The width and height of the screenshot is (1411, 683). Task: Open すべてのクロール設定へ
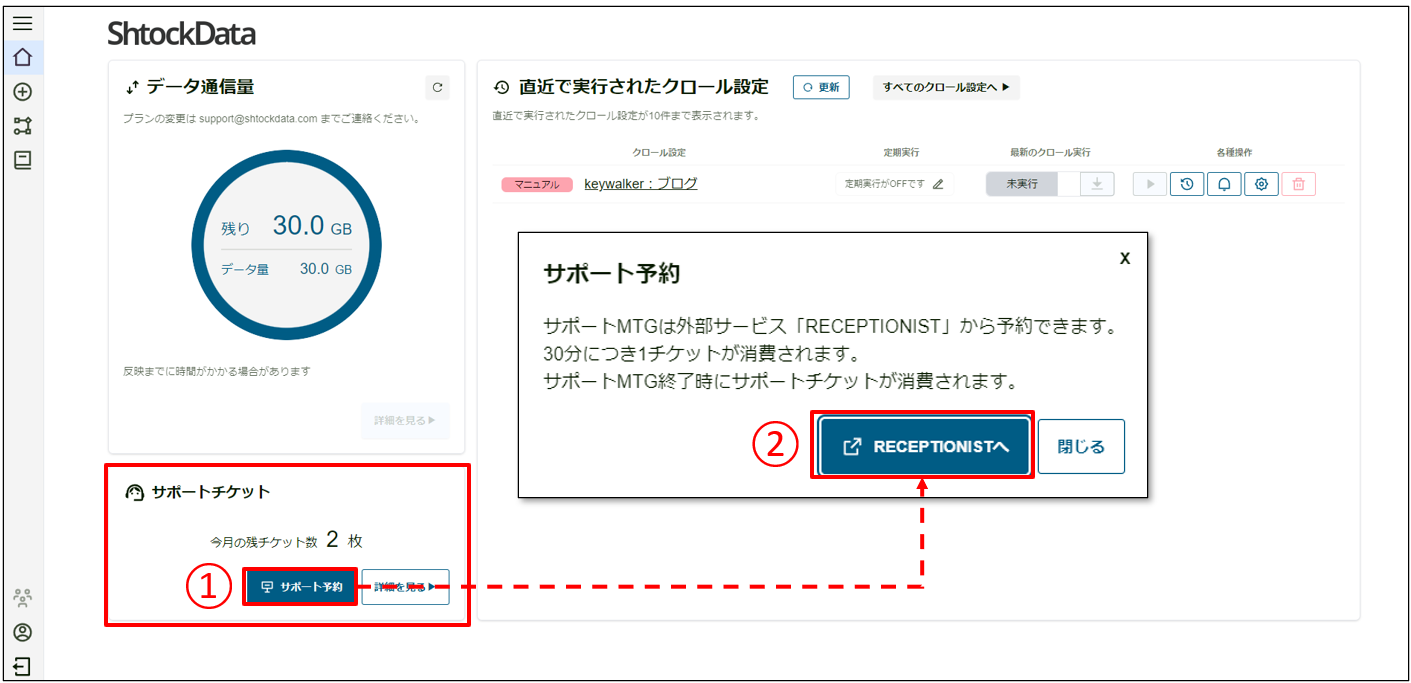[946, 87]
